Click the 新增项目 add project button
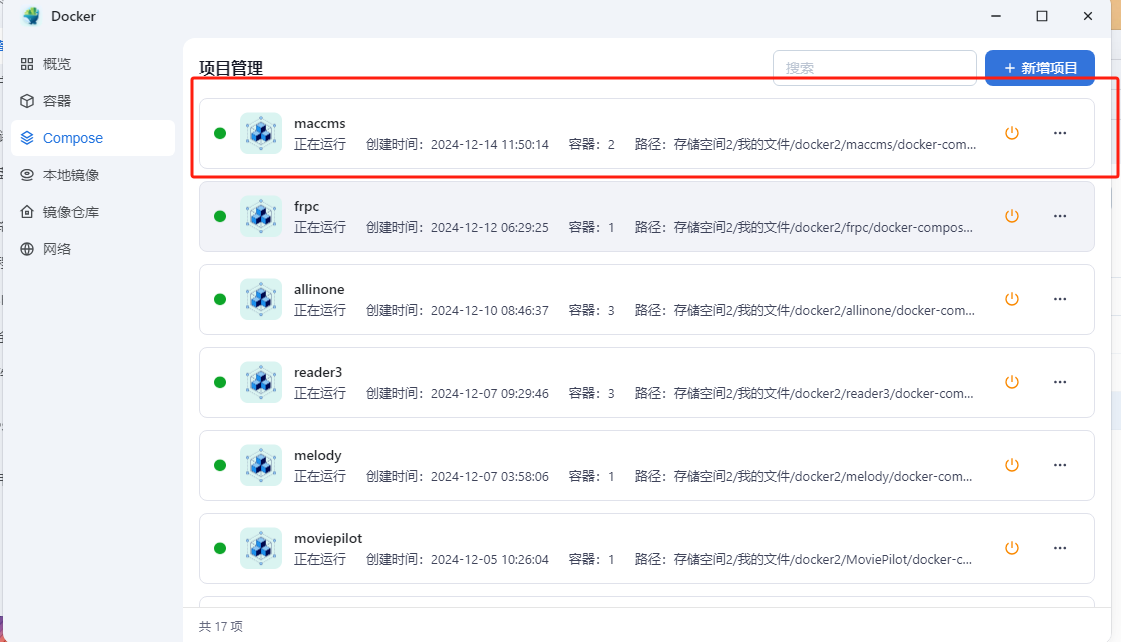The height and width of the screenshot is (642, 1121). click(1039, 68)
